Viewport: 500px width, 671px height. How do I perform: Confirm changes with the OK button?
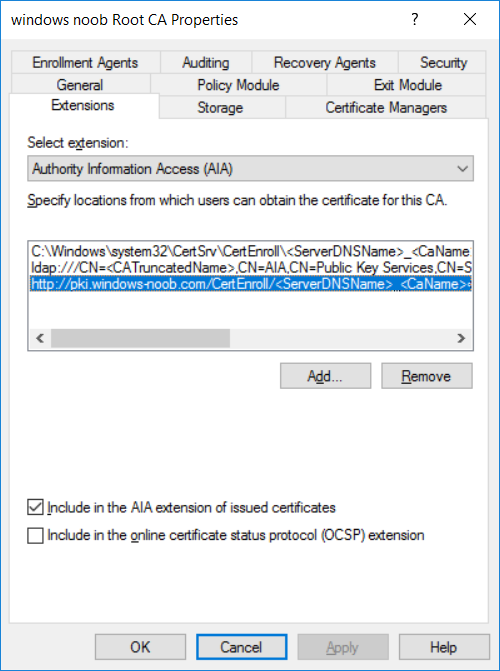pyautogui.click(x=140, y=647)
